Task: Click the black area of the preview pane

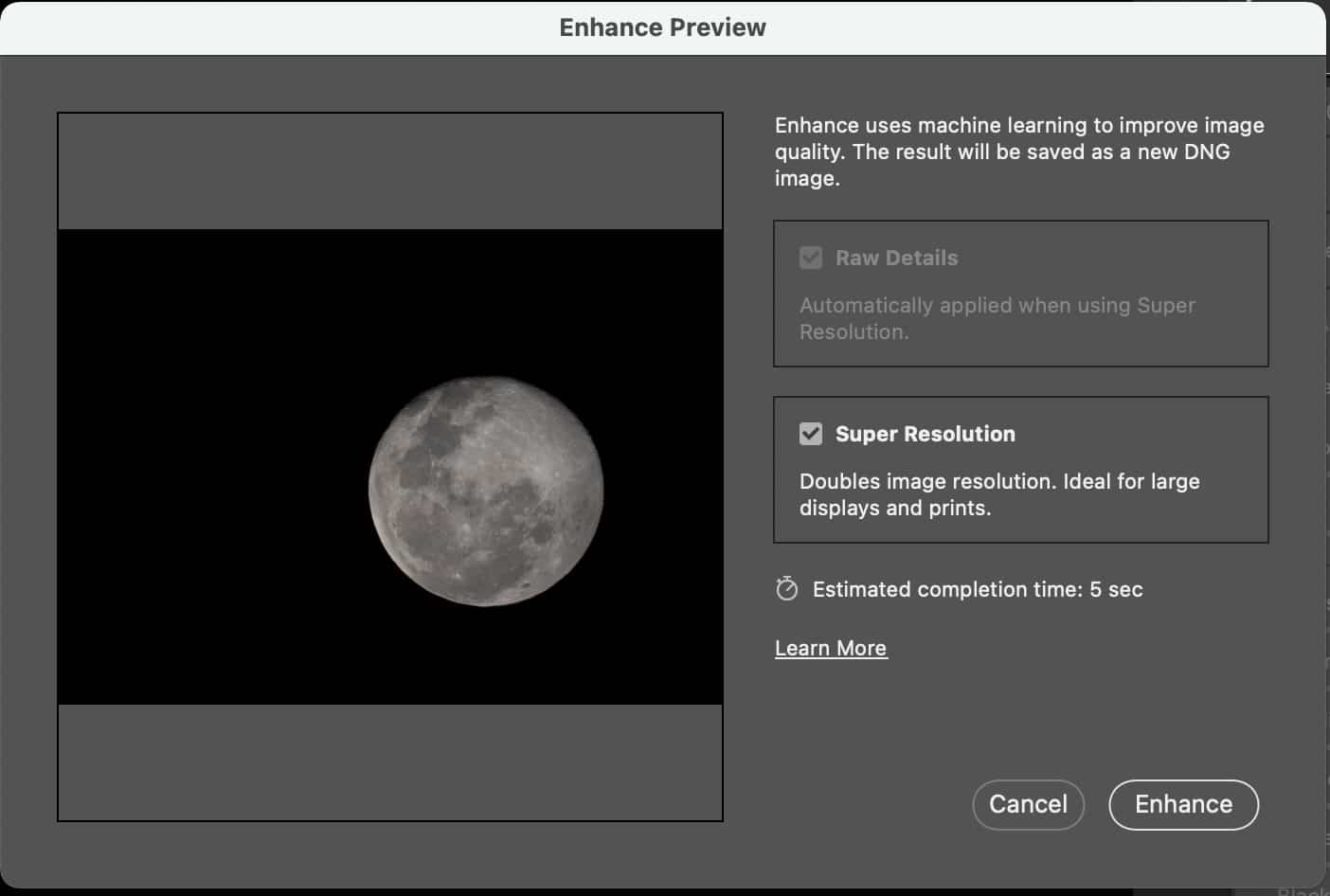Action: tap(189, 379)
